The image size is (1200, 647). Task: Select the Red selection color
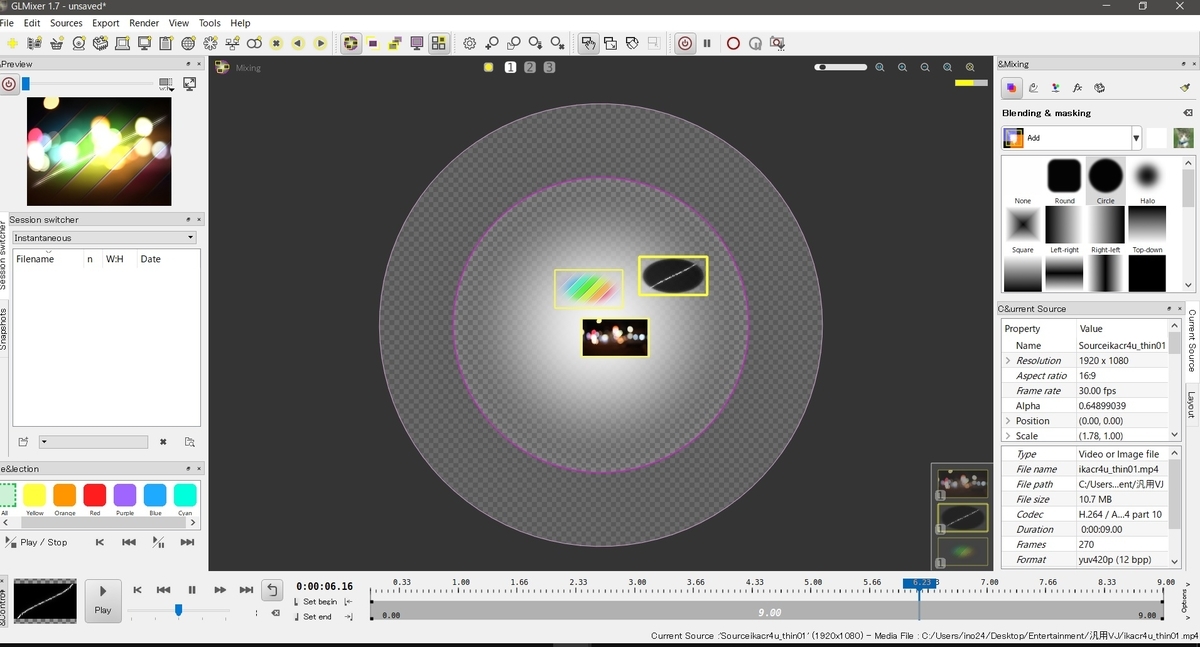pos(94,498)
